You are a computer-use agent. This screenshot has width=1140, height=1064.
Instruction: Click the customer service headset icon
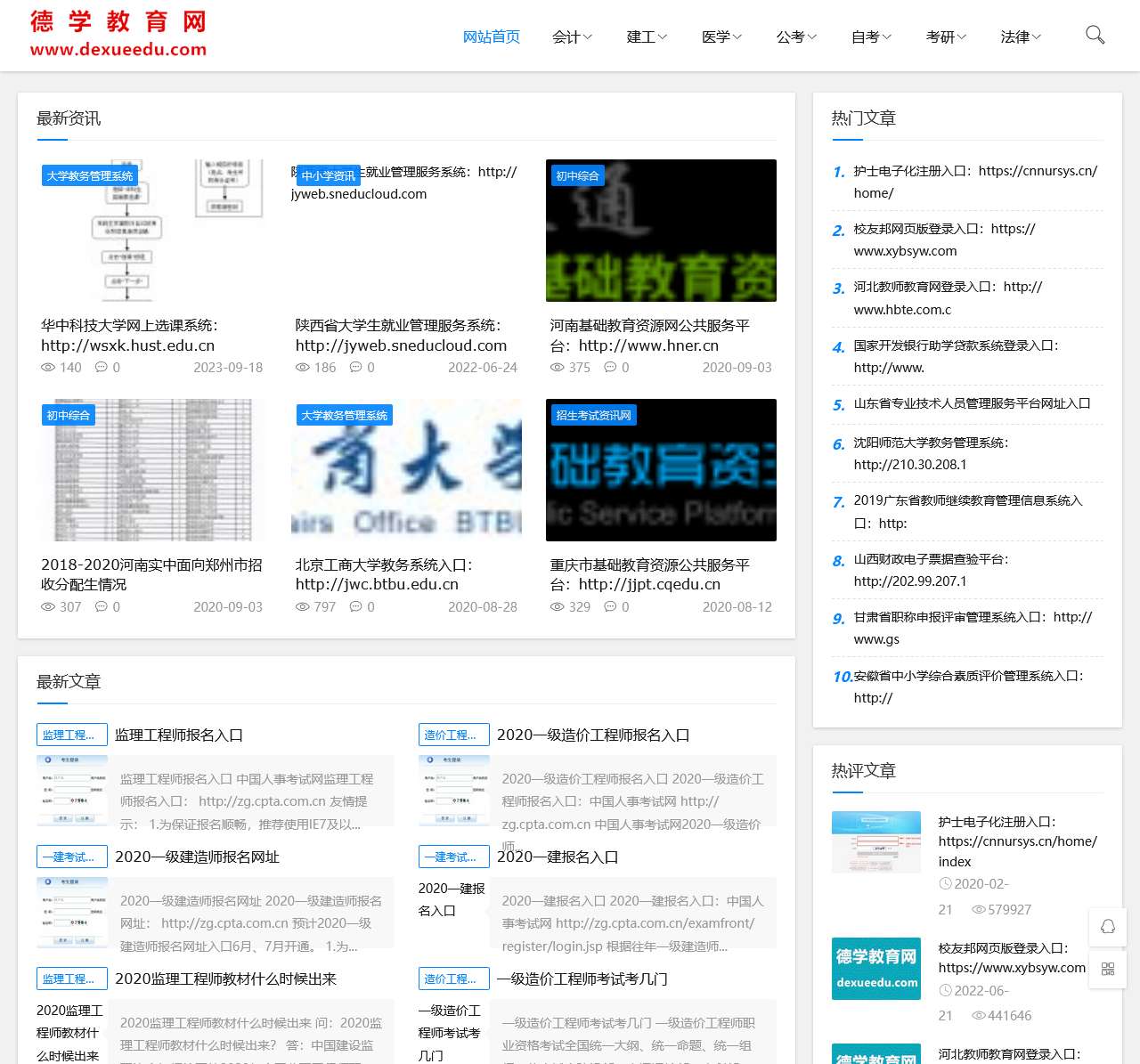click(x=1108, y=927)
